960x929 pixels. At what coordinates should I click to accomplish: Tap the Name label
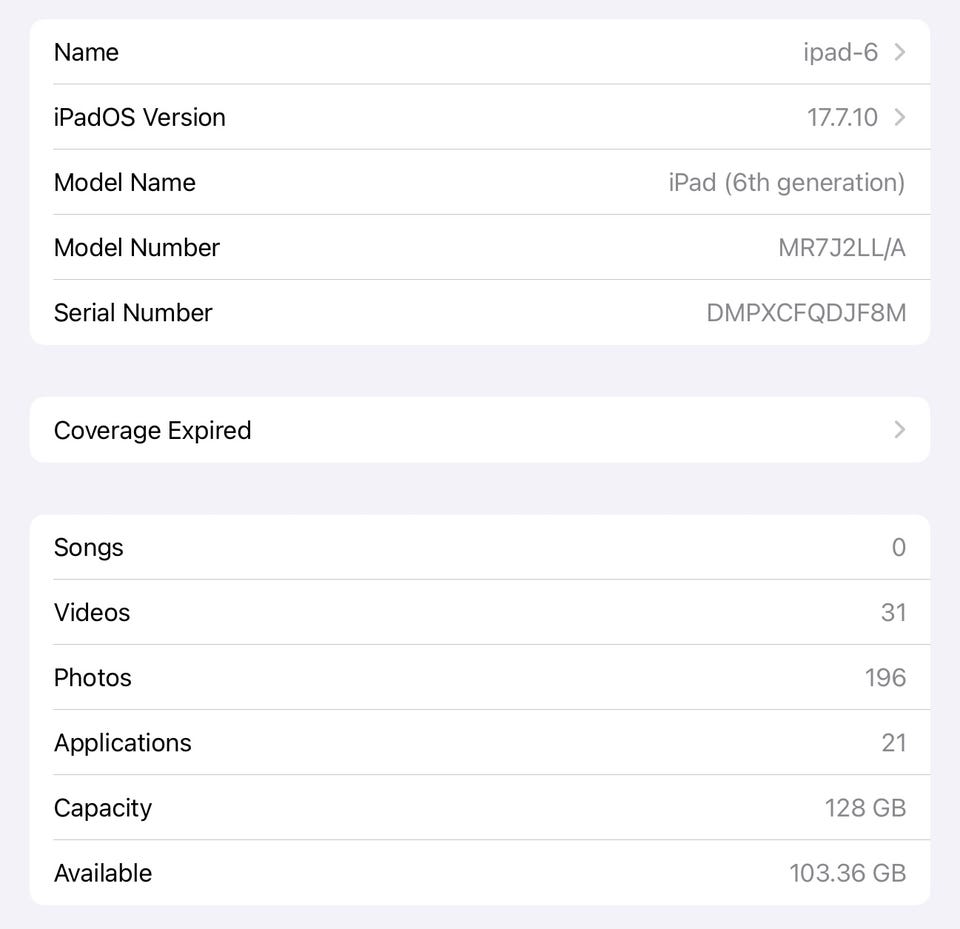(86, 52)
